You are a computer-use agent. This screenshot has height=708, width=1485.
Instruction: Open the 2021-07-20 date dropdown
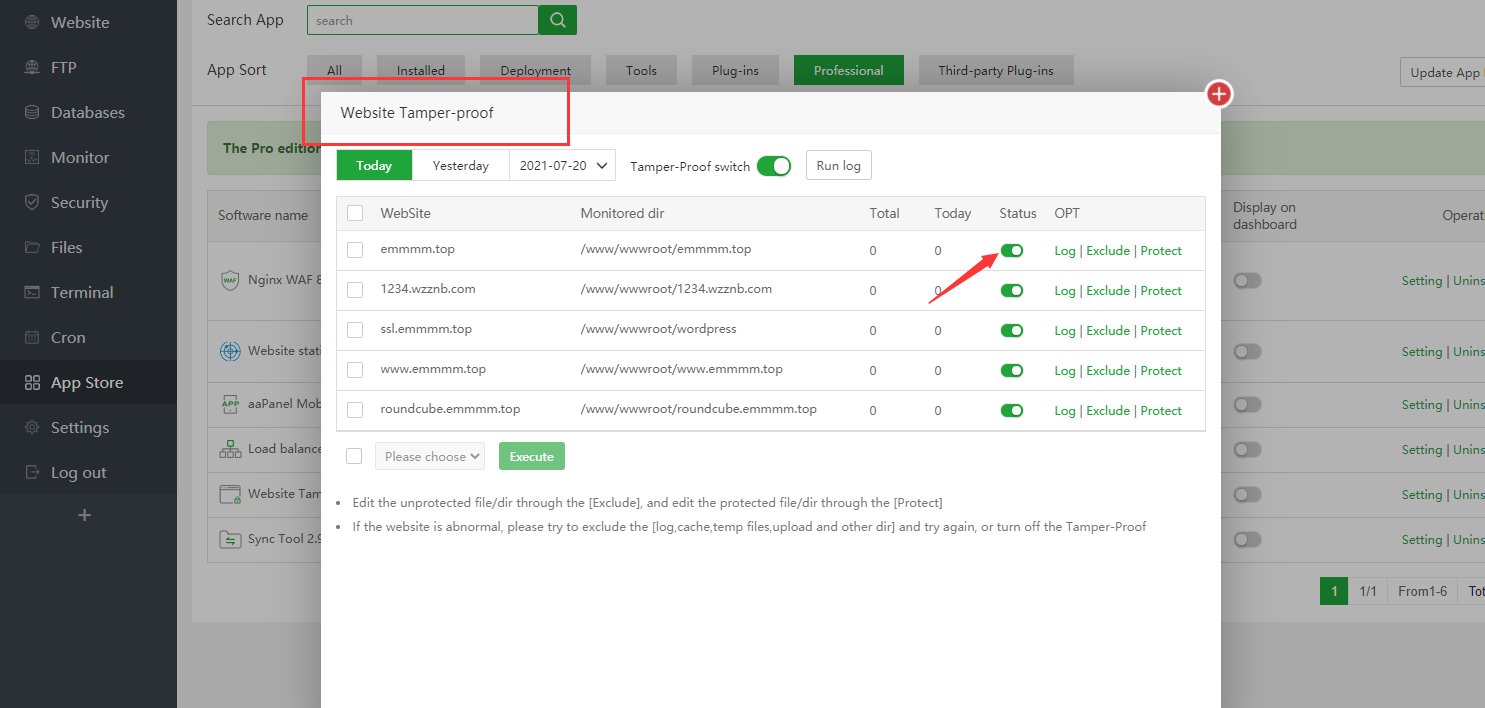563,166
